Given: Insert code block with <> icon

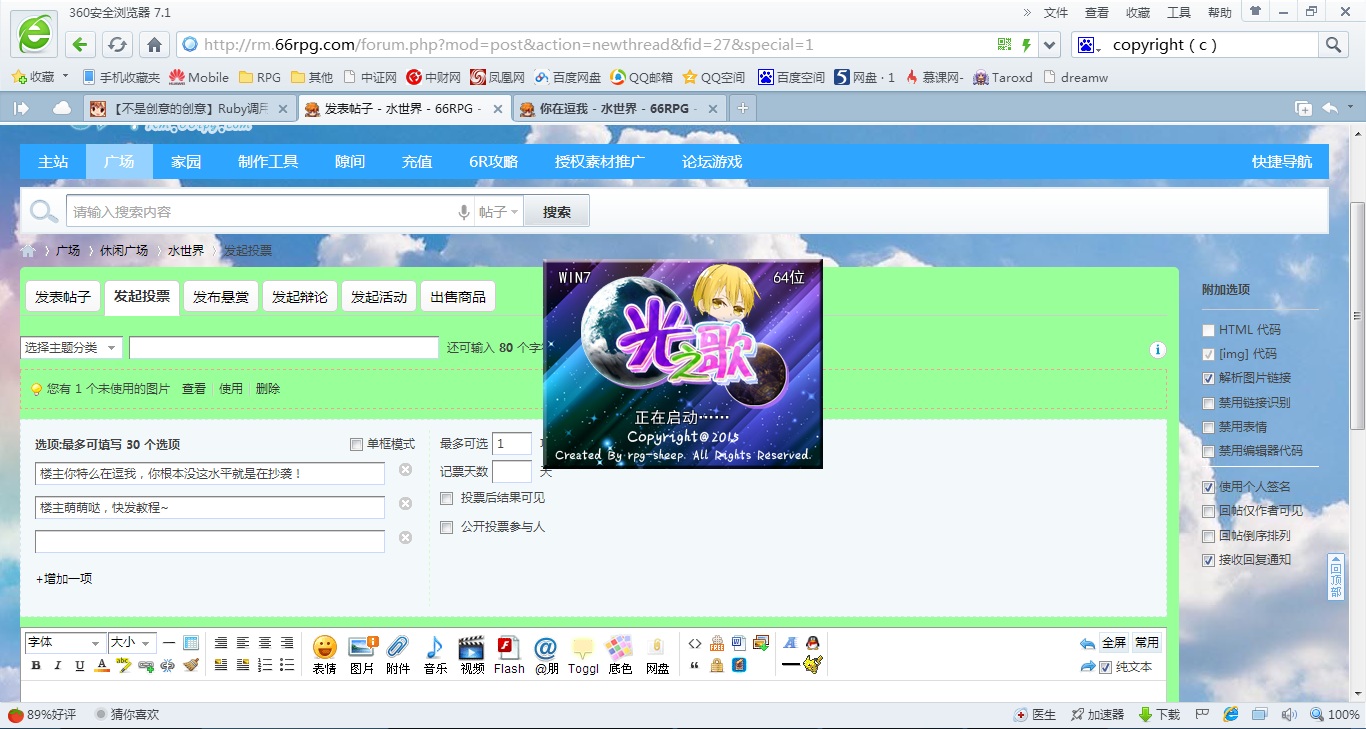Looking at the screenshot, I should 695,643.
